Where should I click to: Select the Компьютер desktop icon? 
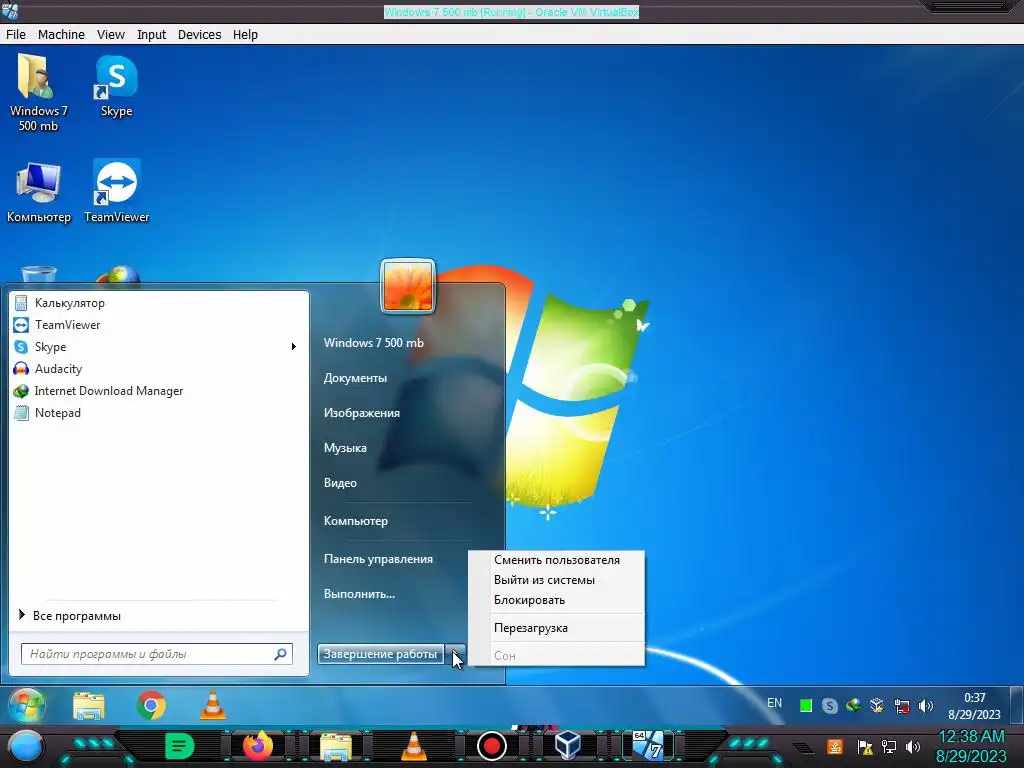(x=39, y=192)
